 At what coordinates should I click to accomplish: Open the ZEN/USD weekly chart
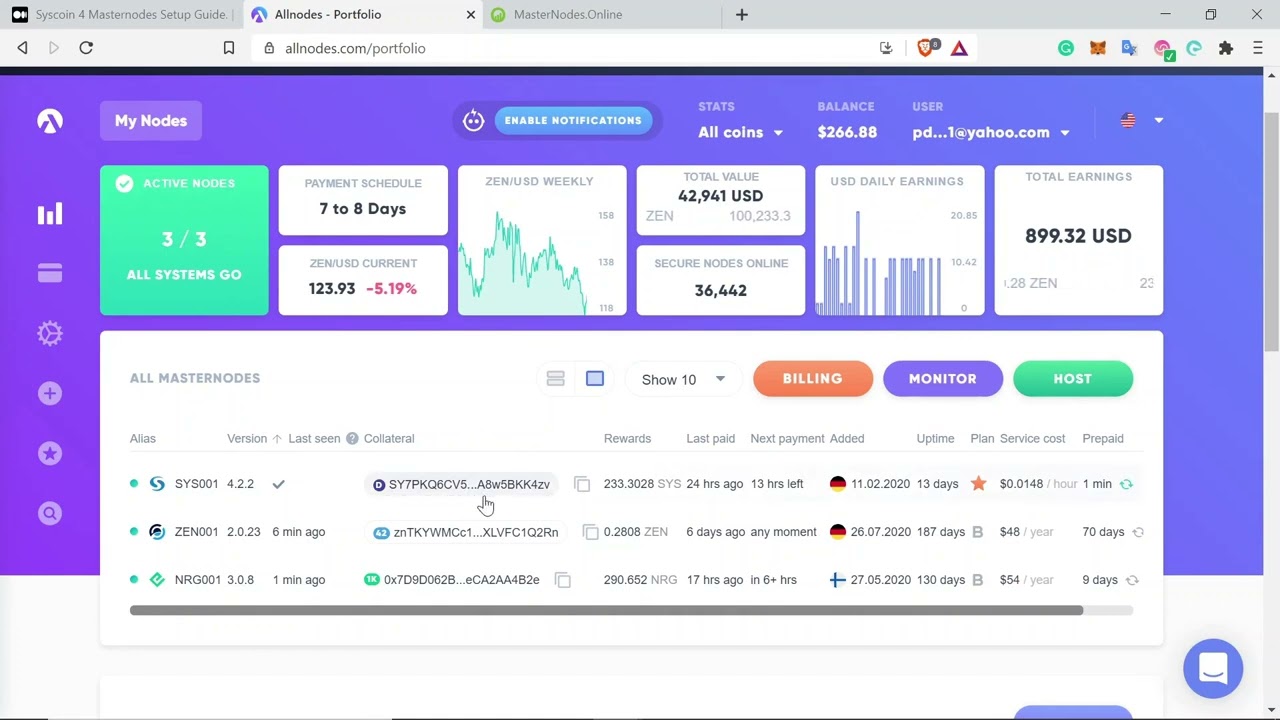click(542, 240)
